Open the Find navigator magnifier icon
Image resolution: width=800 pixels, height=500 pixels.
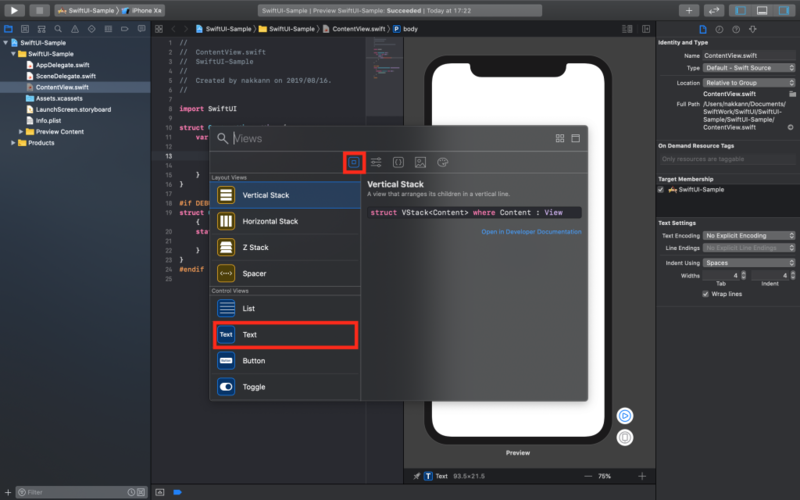[x=58, y=29]
